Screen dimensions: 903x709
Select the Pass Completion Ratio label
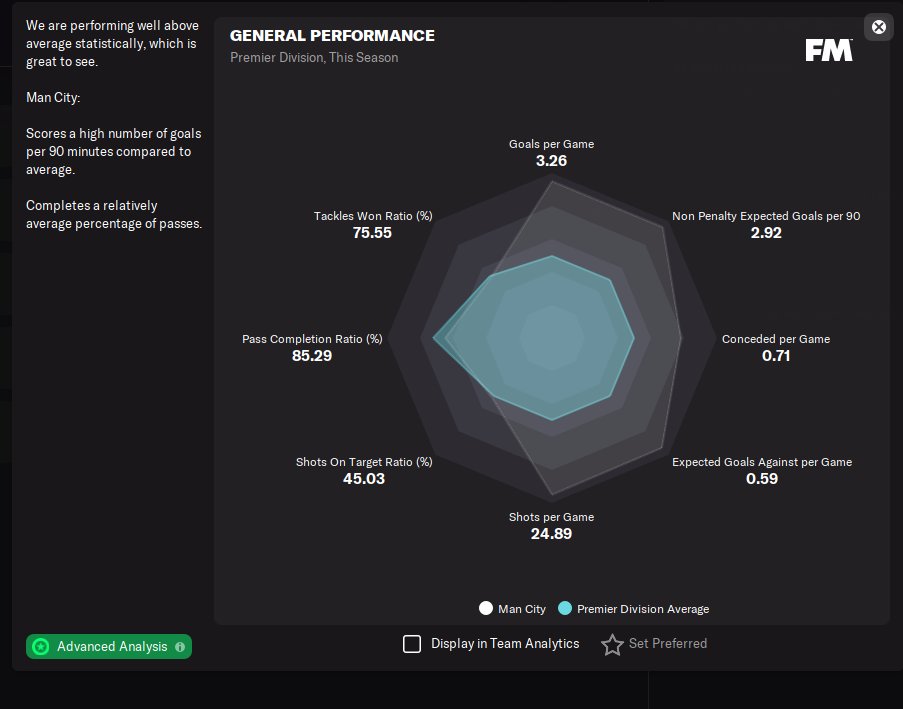[x=312, y=339]
